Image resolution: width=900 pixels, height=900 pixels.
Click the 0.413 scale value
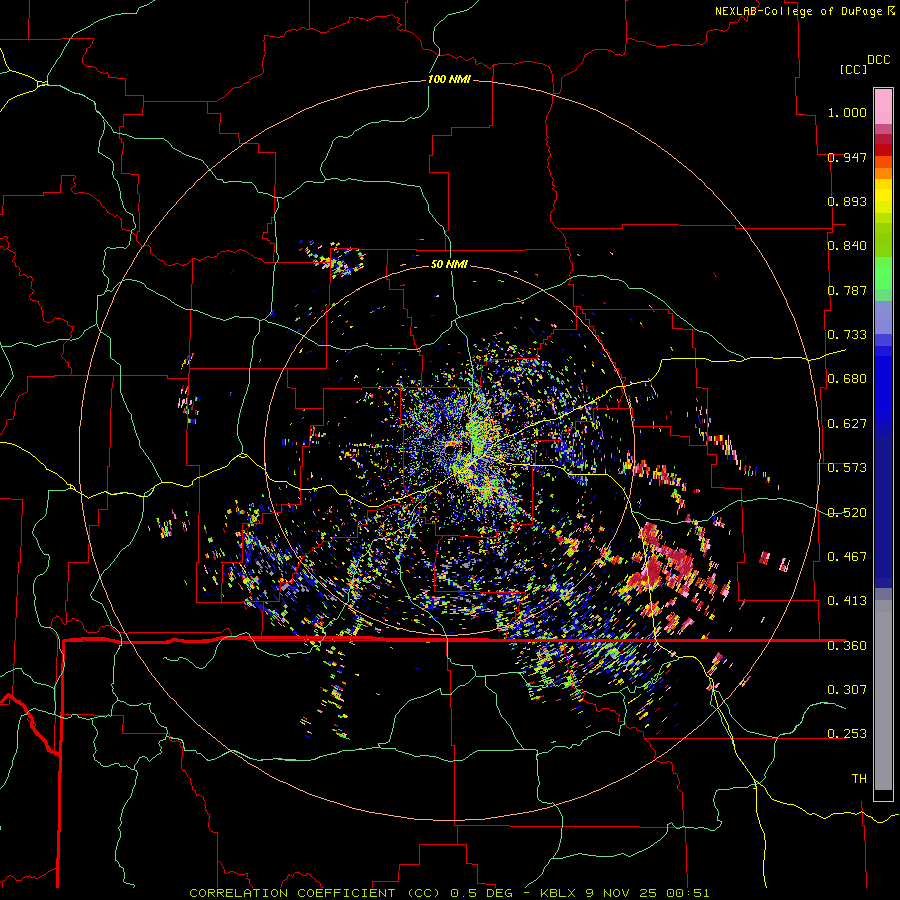click(847, 601)
